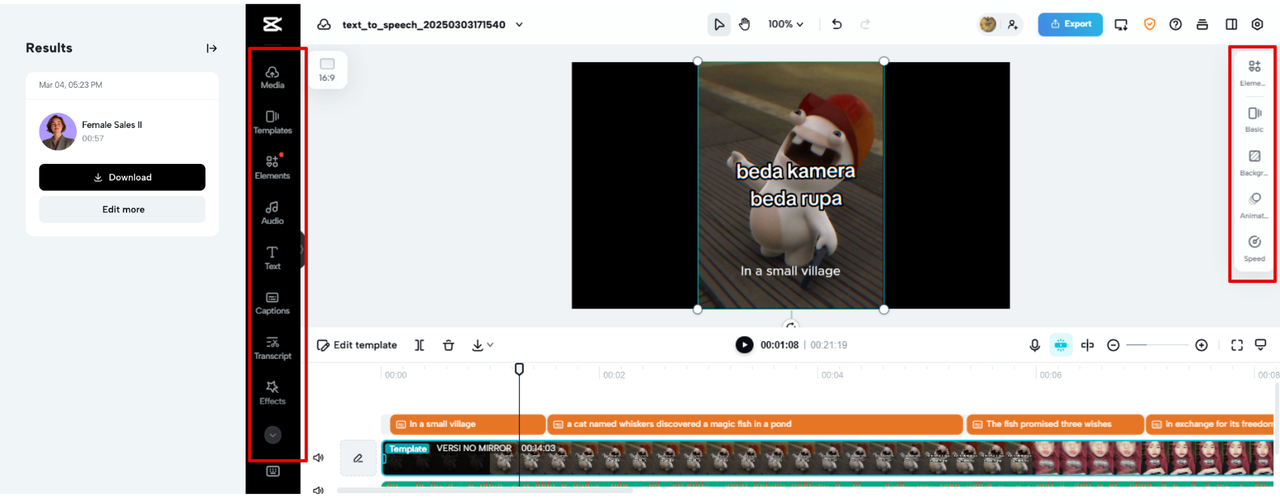Screen dimensions: 1280x498
Task: Open the project name dropdown arrow
Action: click(519, 24)
